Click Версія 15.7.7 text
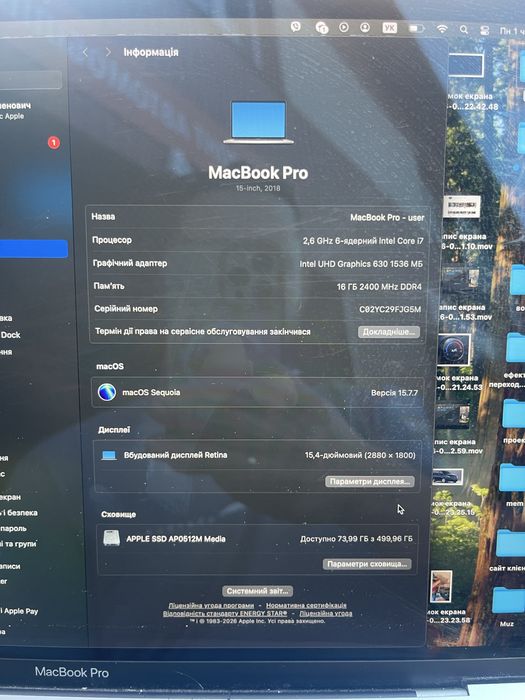 click(x=394, y=393)
